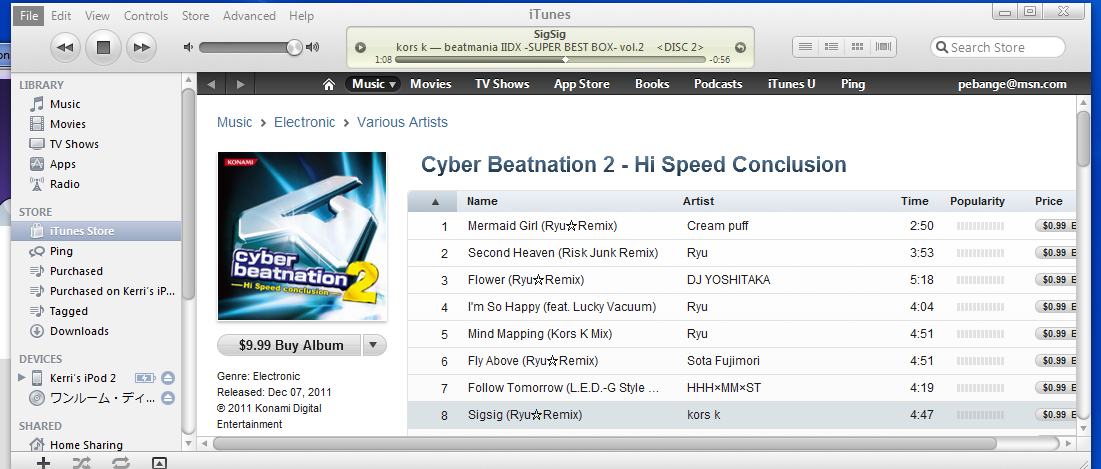Sort tracks by Name column header
This screenshot has width=1101, height=469.
coord(482,202)
